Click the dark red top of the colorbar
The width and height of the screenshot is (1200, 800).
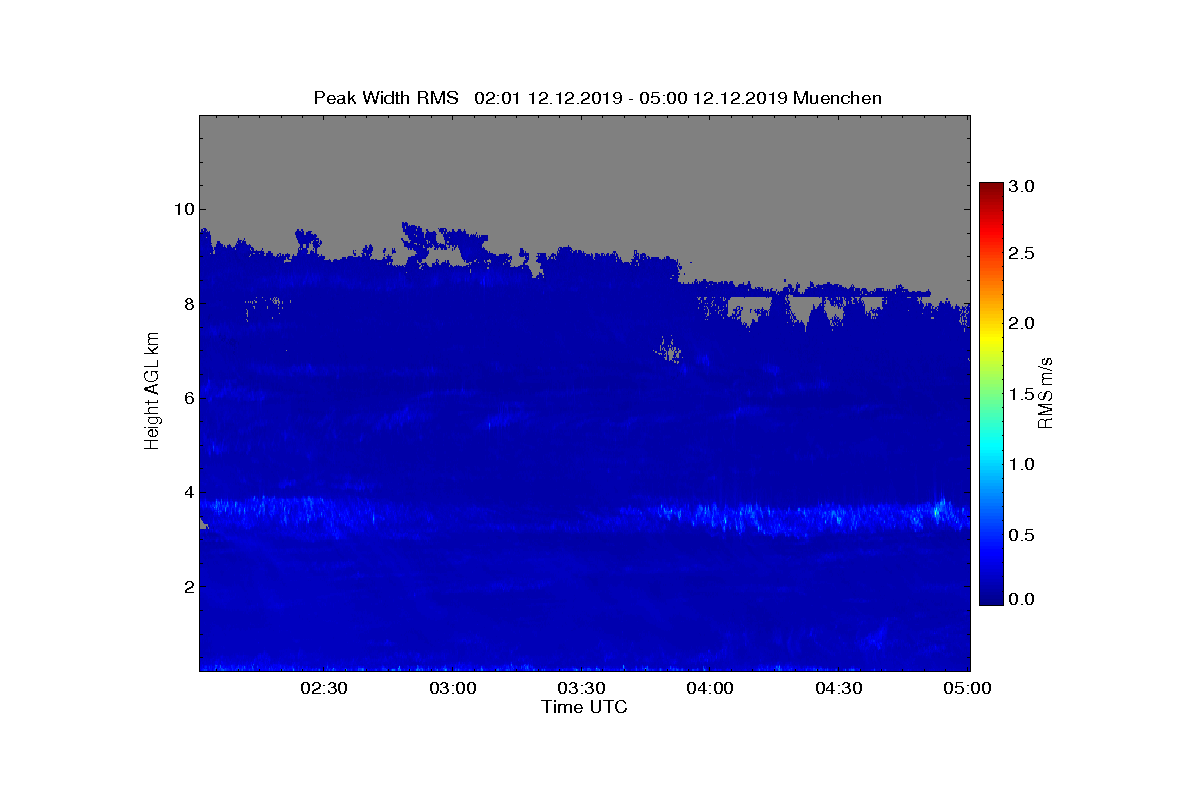[x=991, y=190]
